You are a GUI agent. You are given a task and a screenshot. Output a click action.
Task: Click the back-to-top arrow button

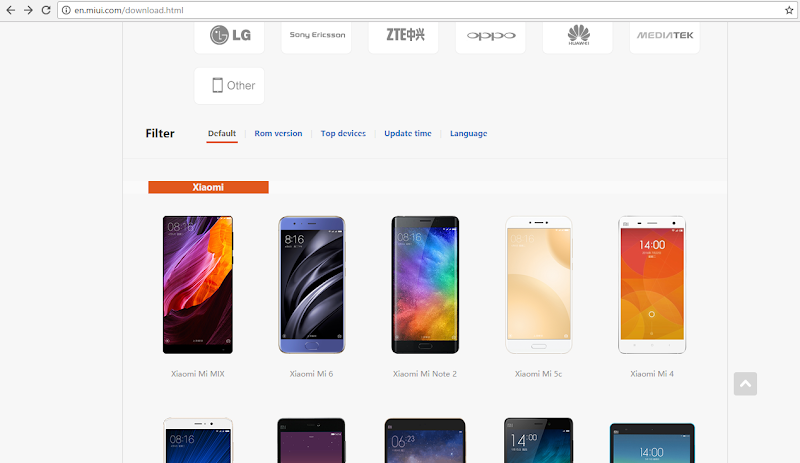tap(745, 384)
